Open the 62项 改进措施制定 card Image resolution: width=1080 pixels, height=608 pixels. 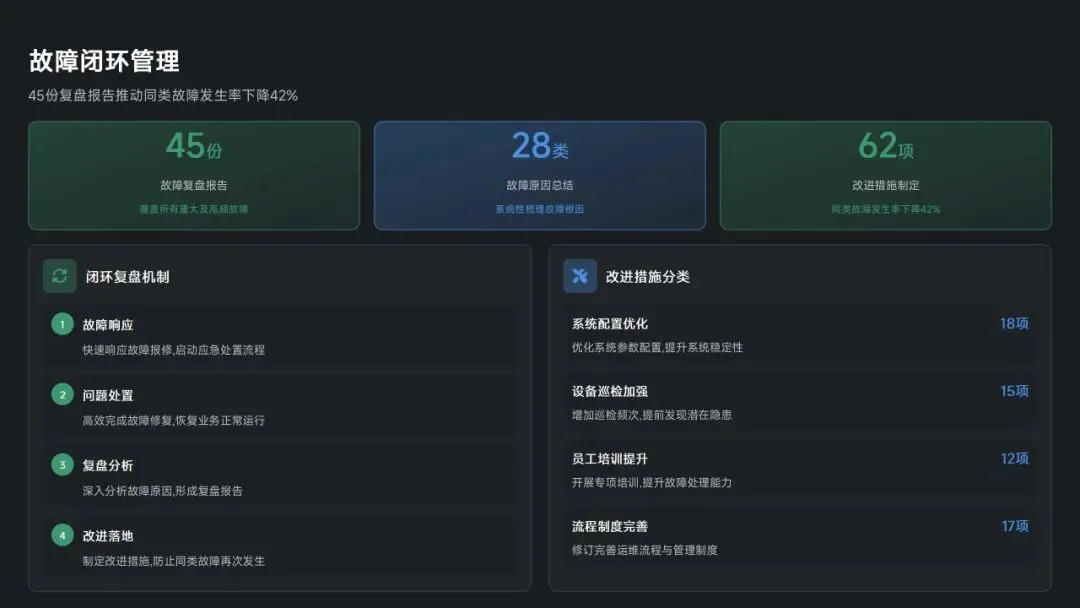[x=886, y=176]
